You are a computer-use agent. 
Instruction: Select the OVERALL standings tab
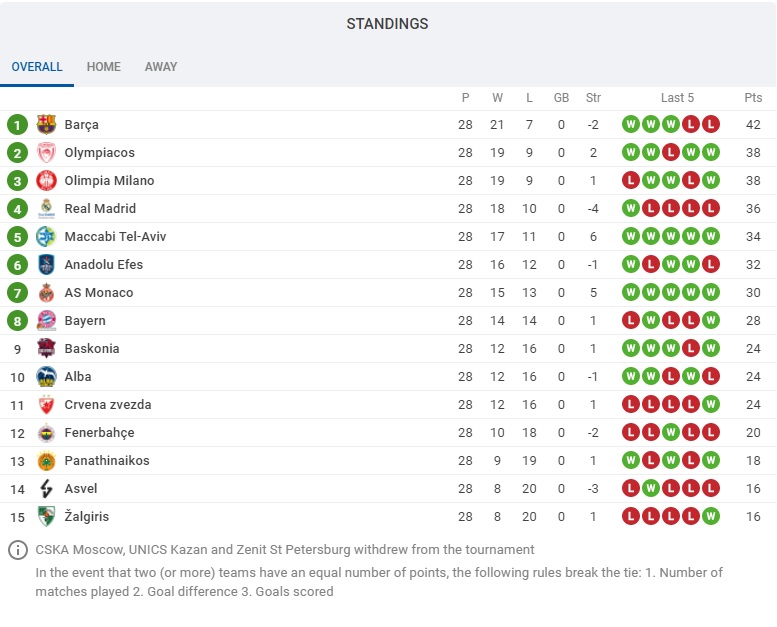(37, 67)
